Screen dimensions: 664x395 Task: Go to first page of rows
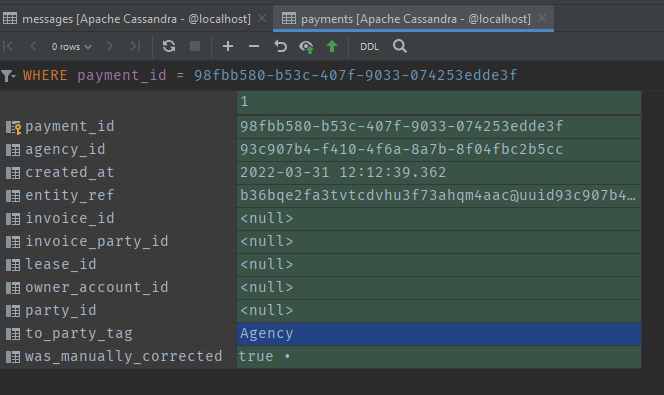click(8, 46)
